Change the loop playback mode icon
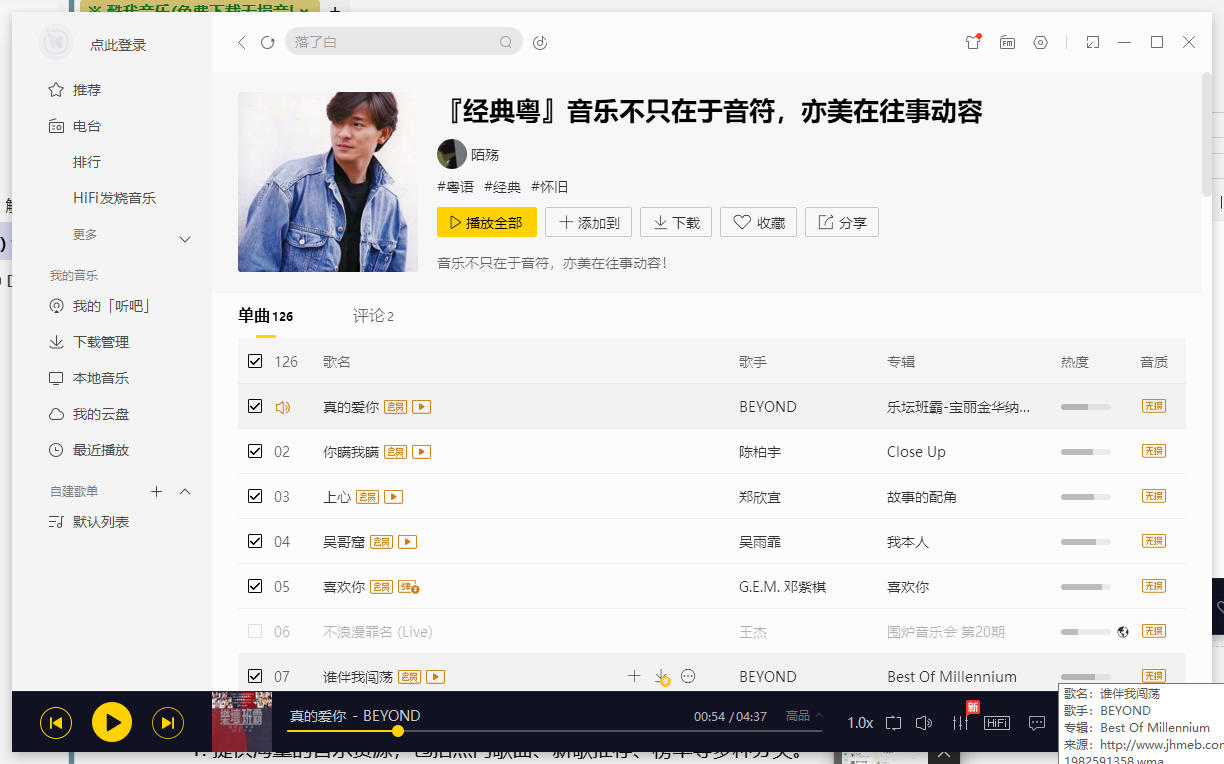Viewport: 1224px width, 764px height. point(893,722)
